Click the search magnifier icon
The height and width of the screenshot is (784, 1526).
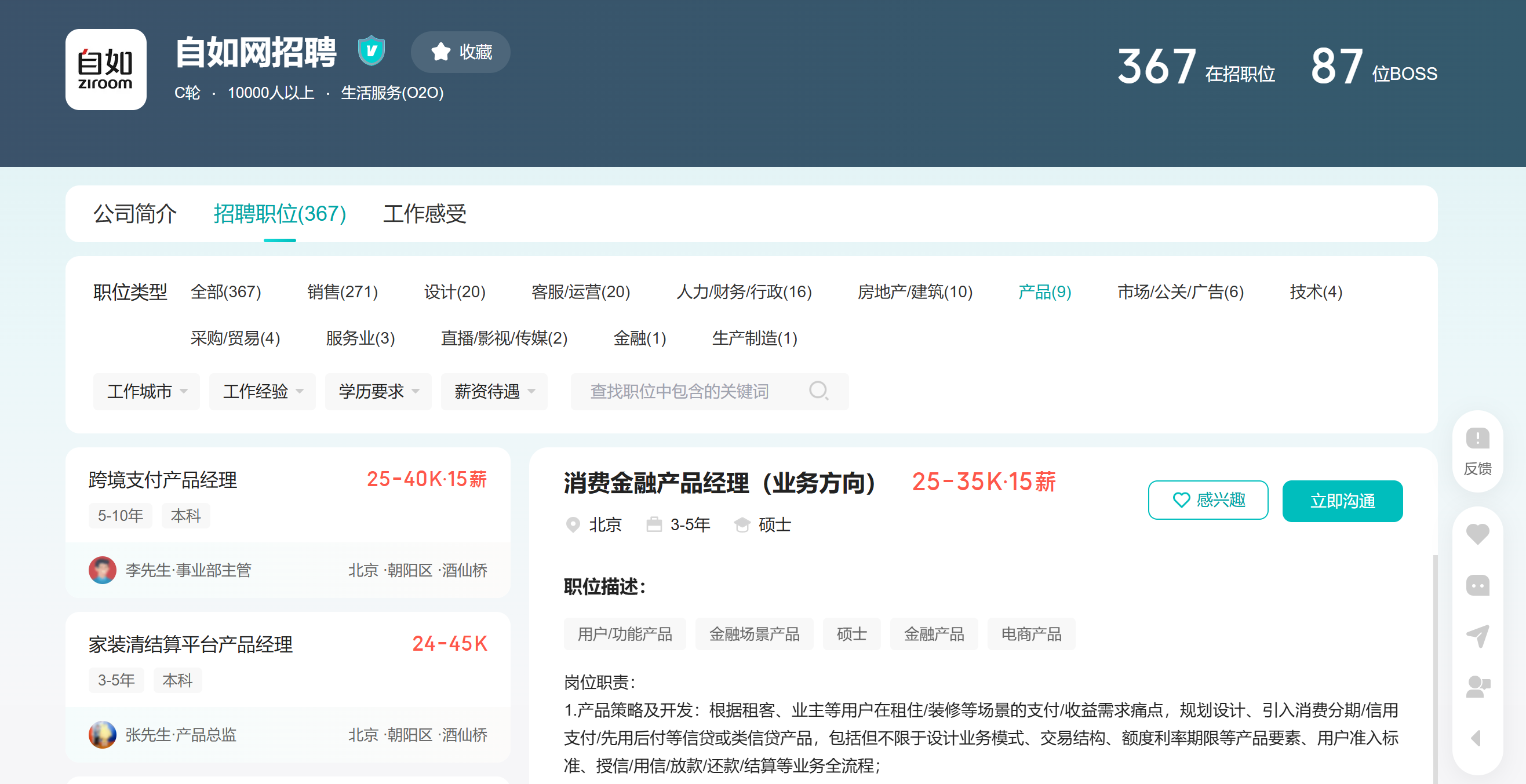pos(818,391)
